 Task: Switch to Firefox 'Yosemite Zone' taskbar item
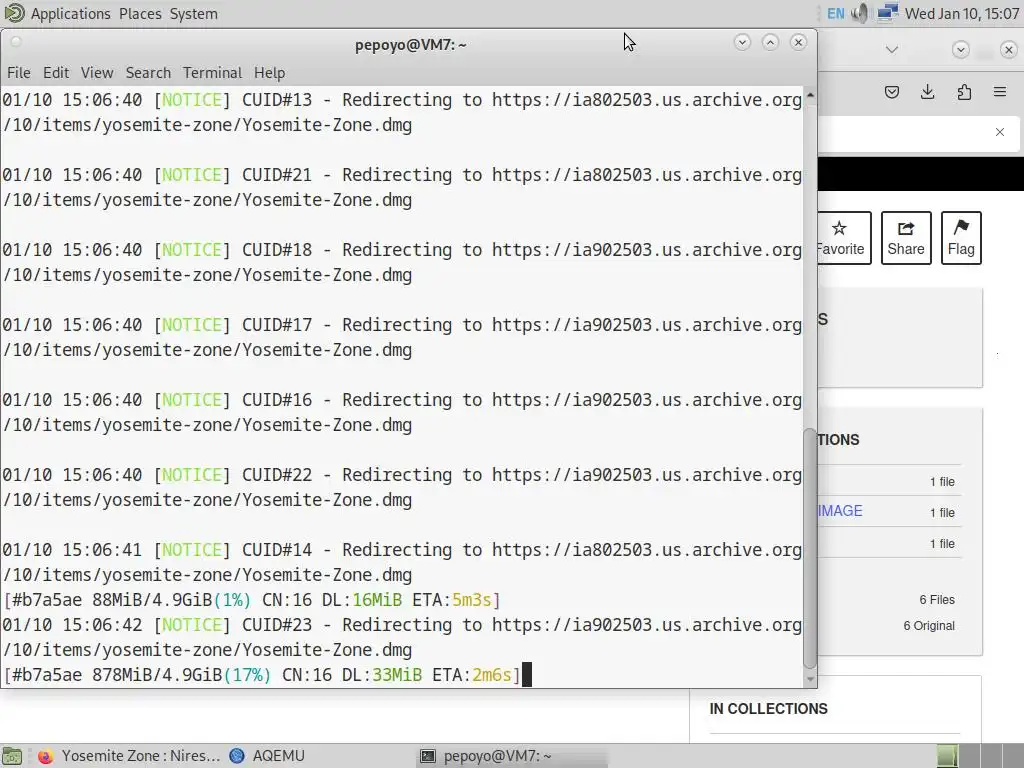[x=129, y=756]
